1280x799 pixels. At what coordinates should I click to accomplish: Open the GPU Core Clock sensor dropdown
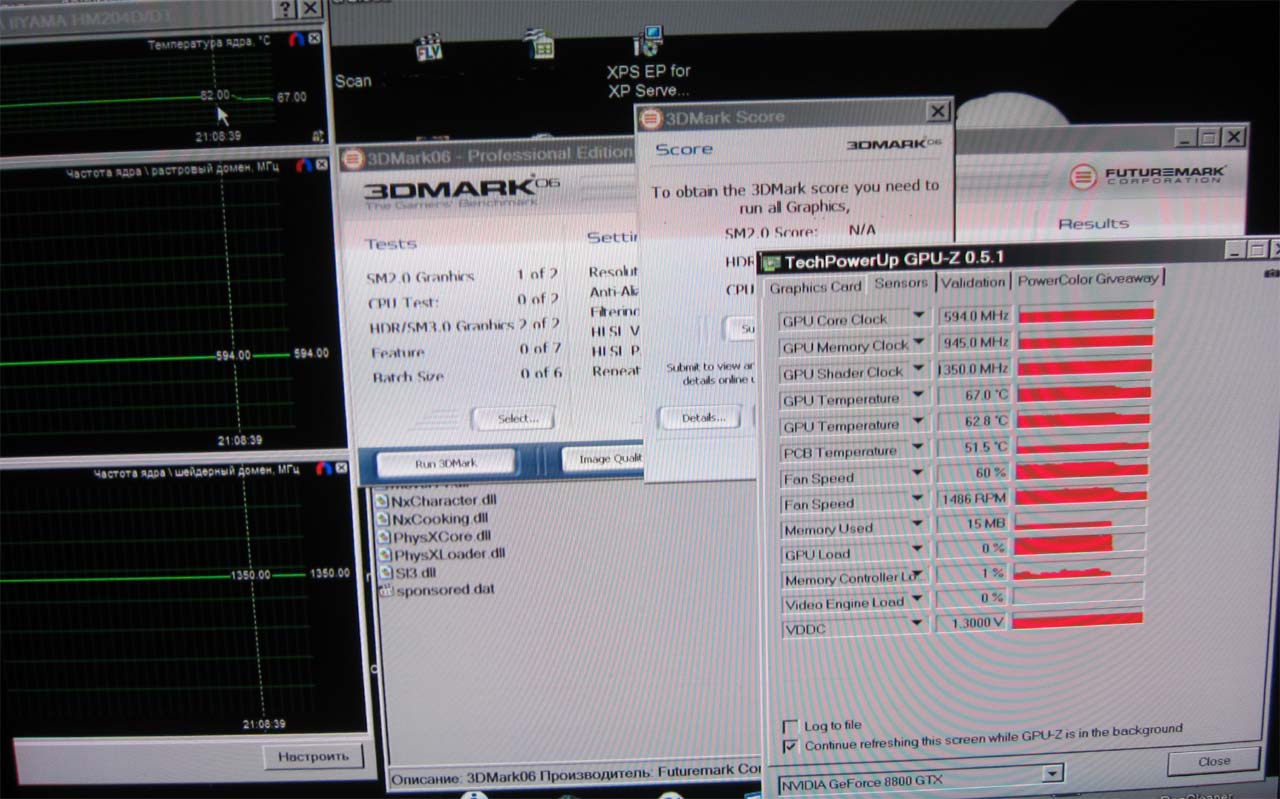pos(917,318)
